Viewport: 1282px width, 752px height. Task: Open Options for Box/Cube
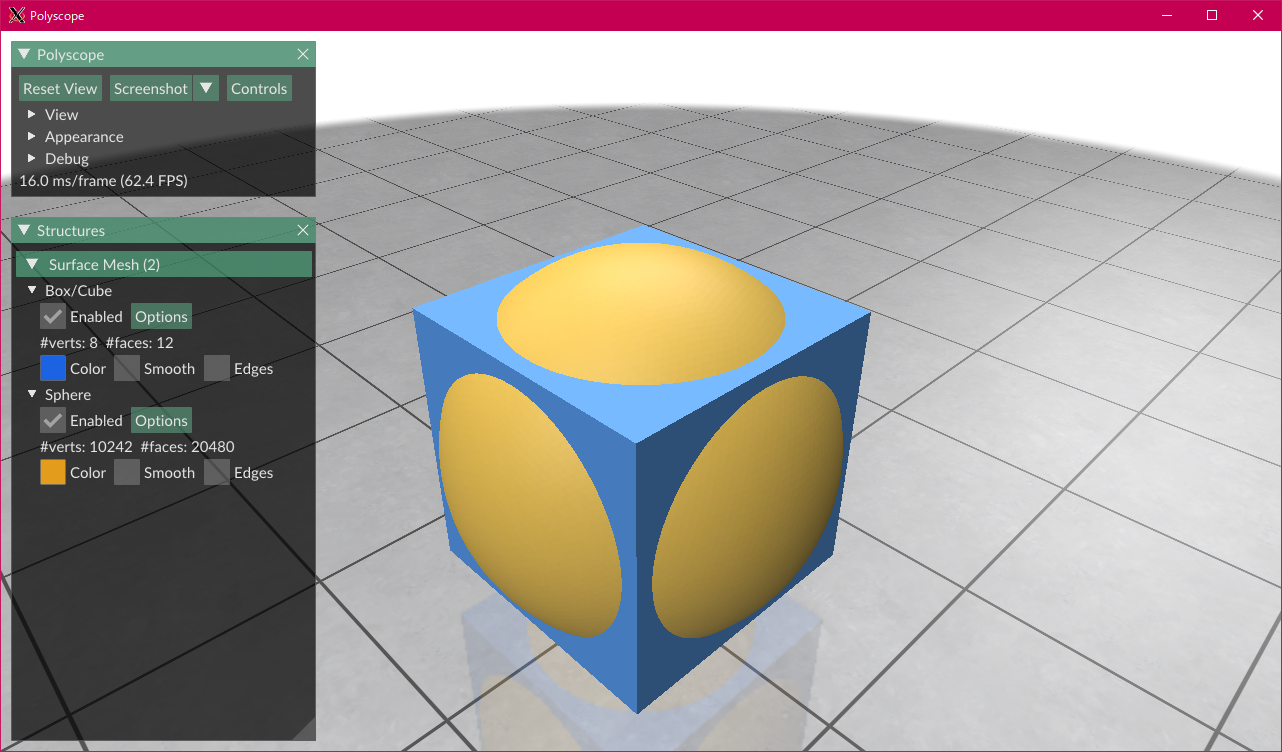161,316
